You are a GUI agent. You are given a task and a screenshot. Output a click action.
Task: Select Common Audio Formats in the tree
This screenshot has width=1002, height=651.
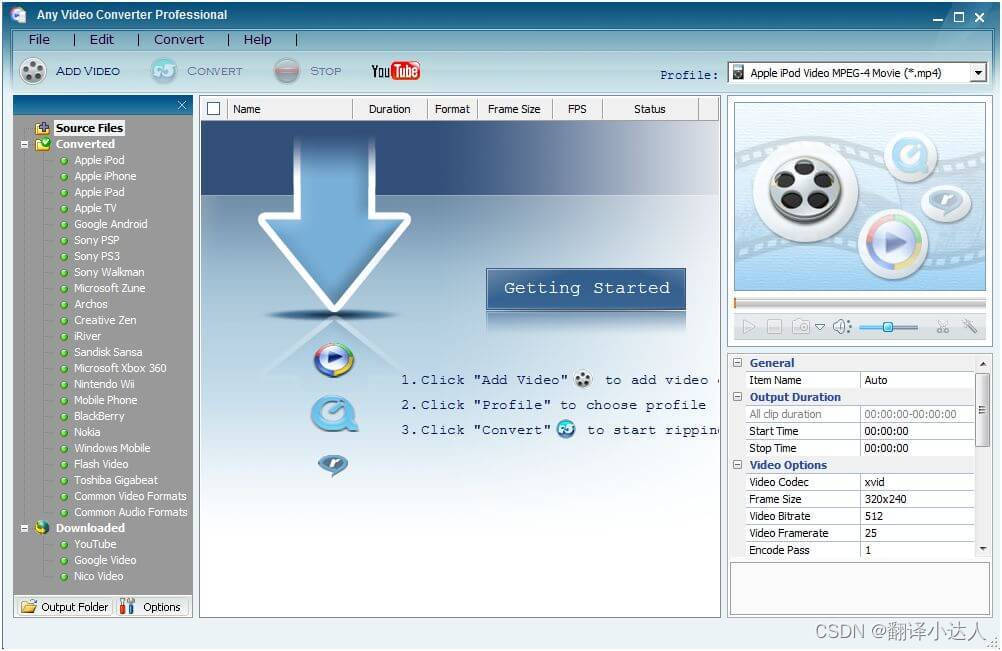click(x=130, y=512)
